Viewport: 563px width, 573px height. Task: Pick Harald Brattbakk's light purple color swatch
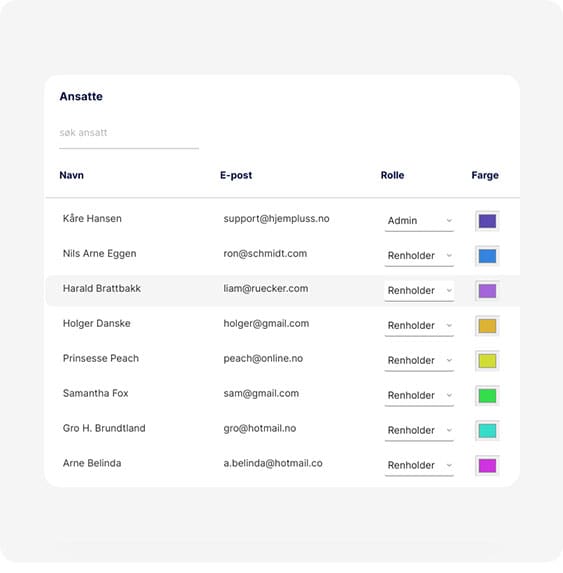[487, 291]
